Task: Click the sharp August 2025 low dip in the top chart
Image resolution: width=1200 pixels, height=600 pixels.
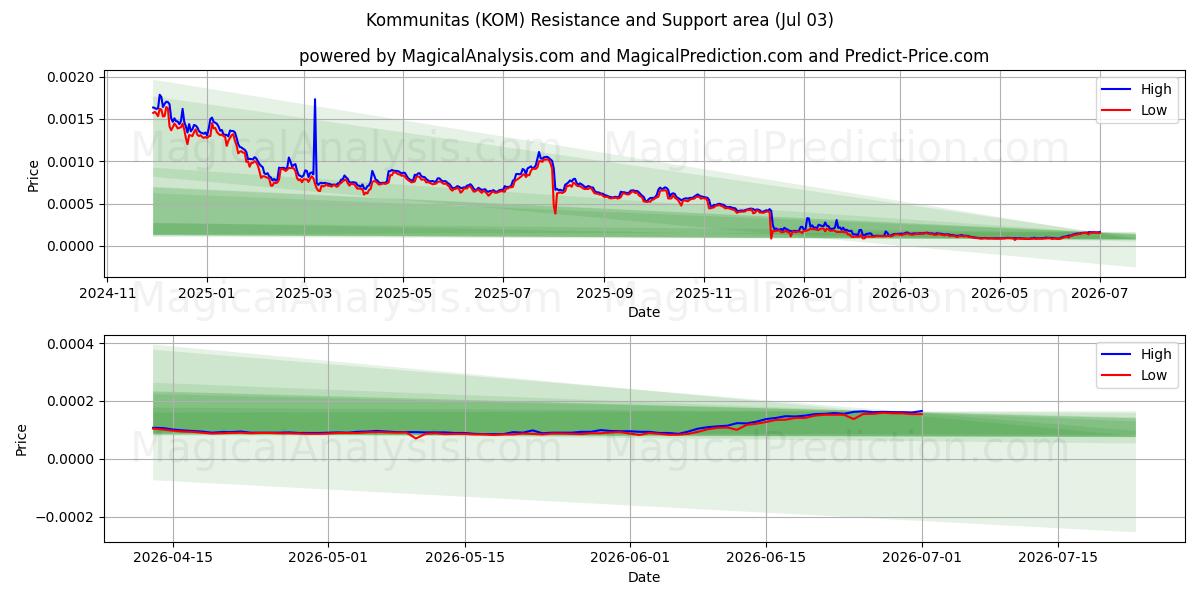Action: 555,212
